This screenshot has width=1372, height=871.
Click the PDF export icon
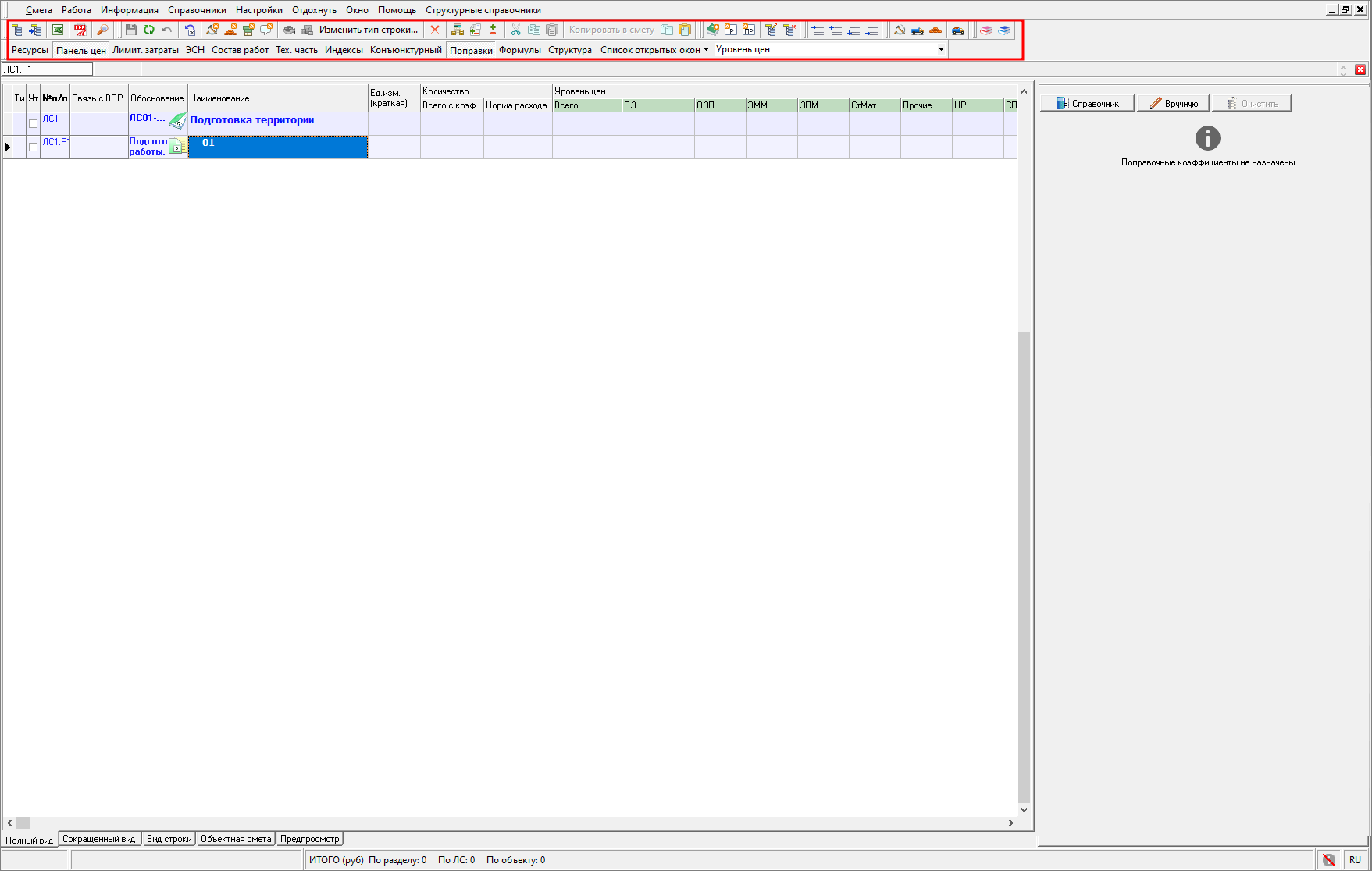[x=80, y=30]
